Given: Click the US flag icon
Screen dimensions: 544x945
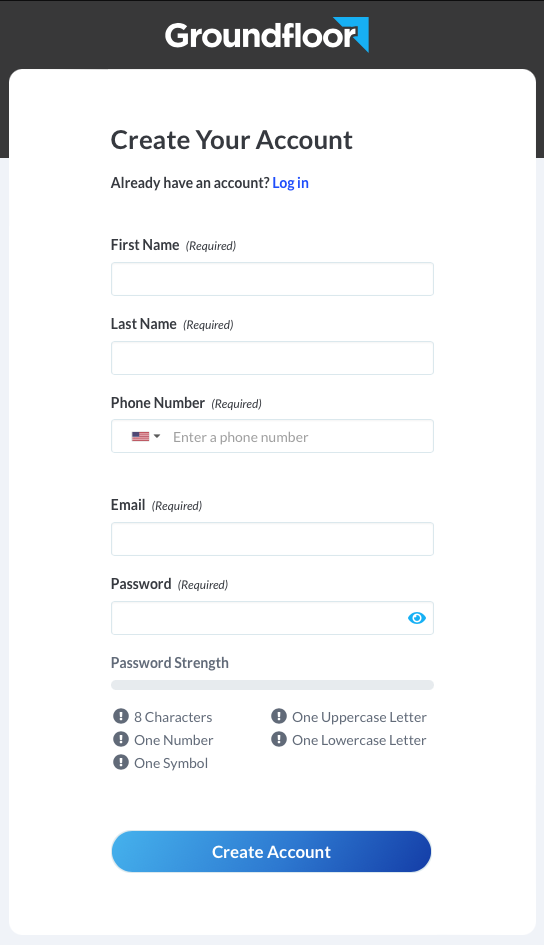Looking at the screenshot, I should coord(140,436).
